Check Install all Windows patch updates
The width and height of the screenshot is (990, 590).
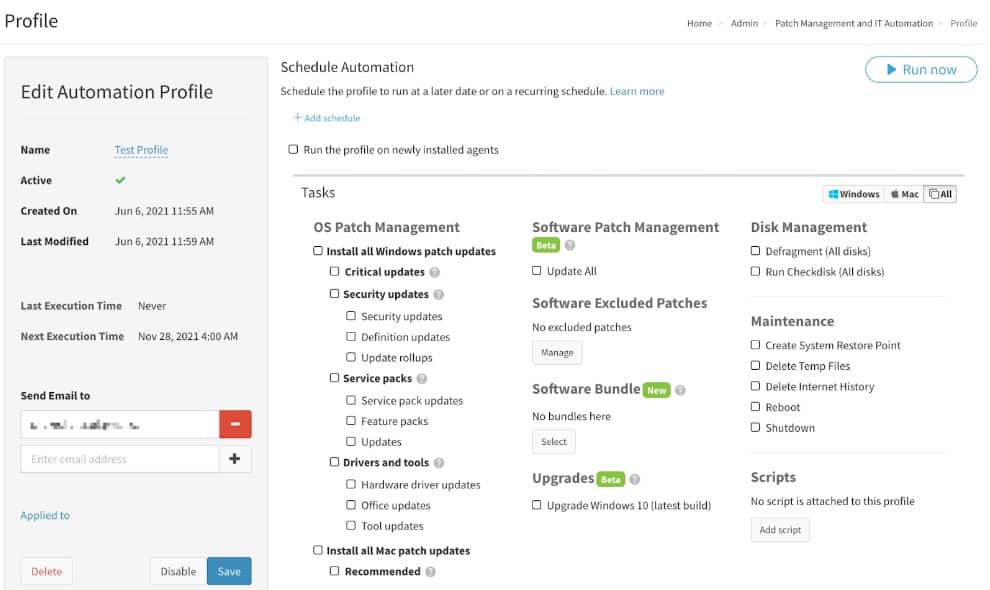(318, 251)
